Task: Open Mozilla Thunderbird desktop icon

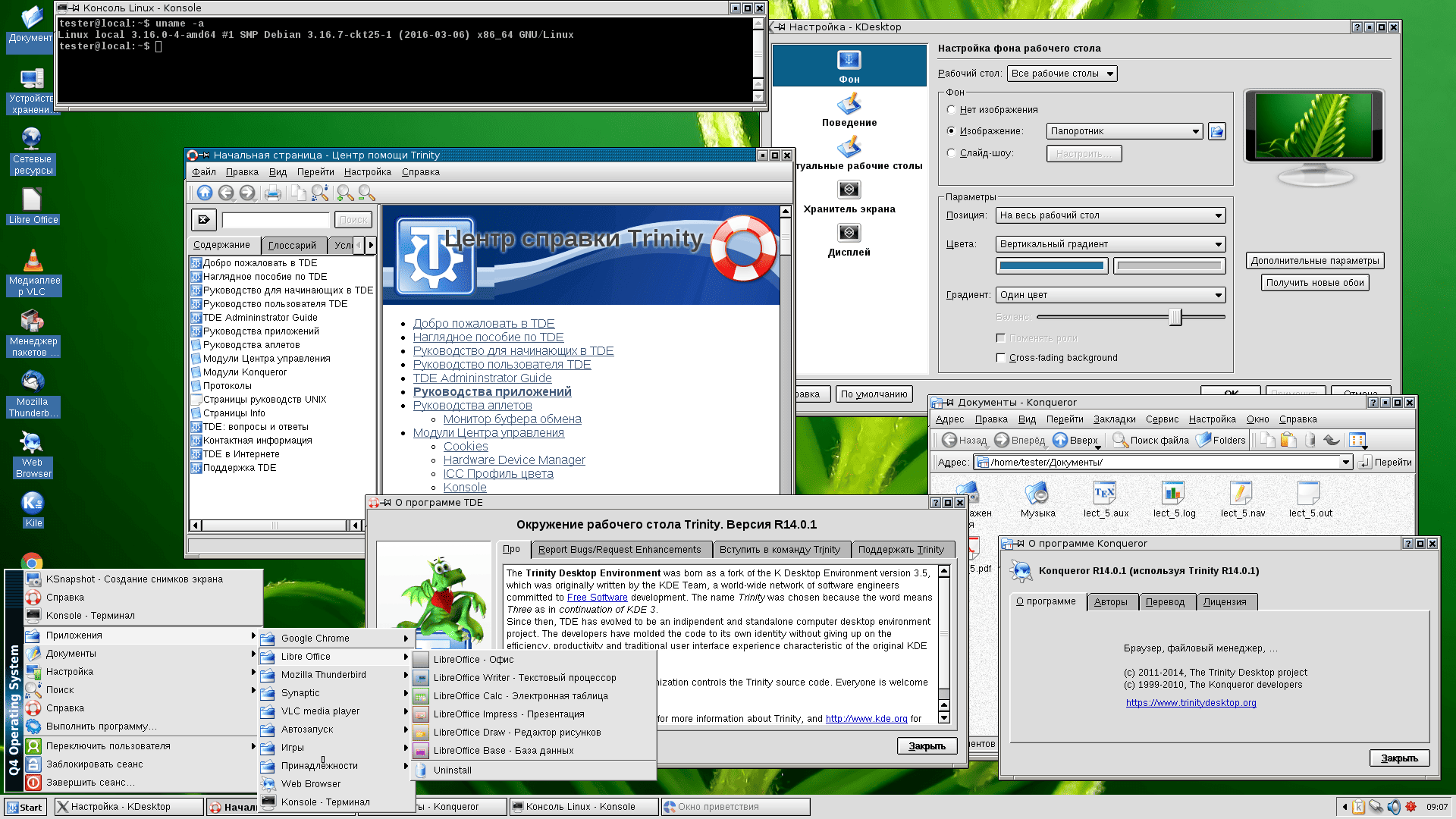Action: [x=33, y=394]
